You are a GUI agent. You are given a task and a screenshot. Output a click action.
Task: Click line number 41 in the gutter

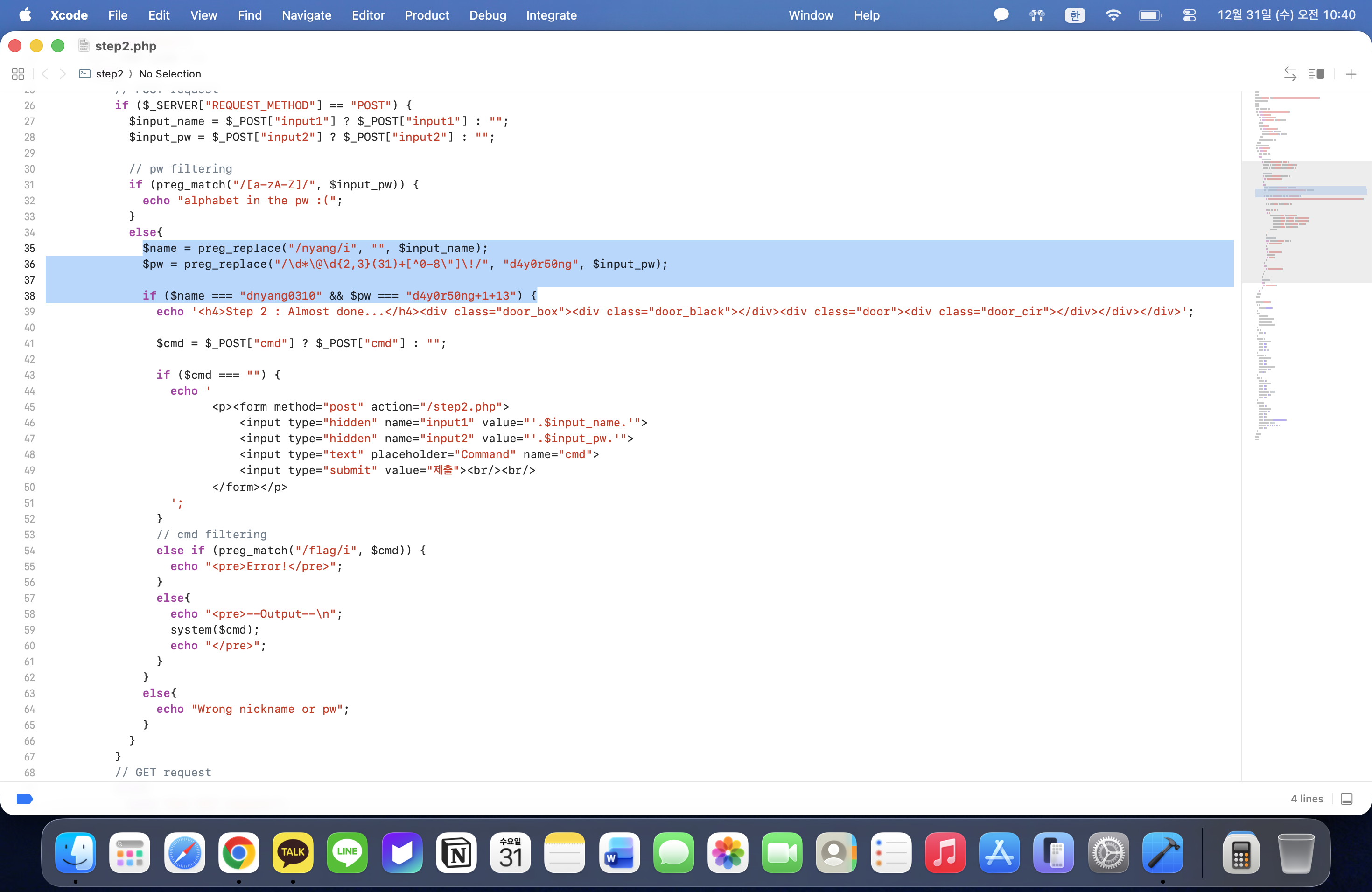tap(29, 343)
